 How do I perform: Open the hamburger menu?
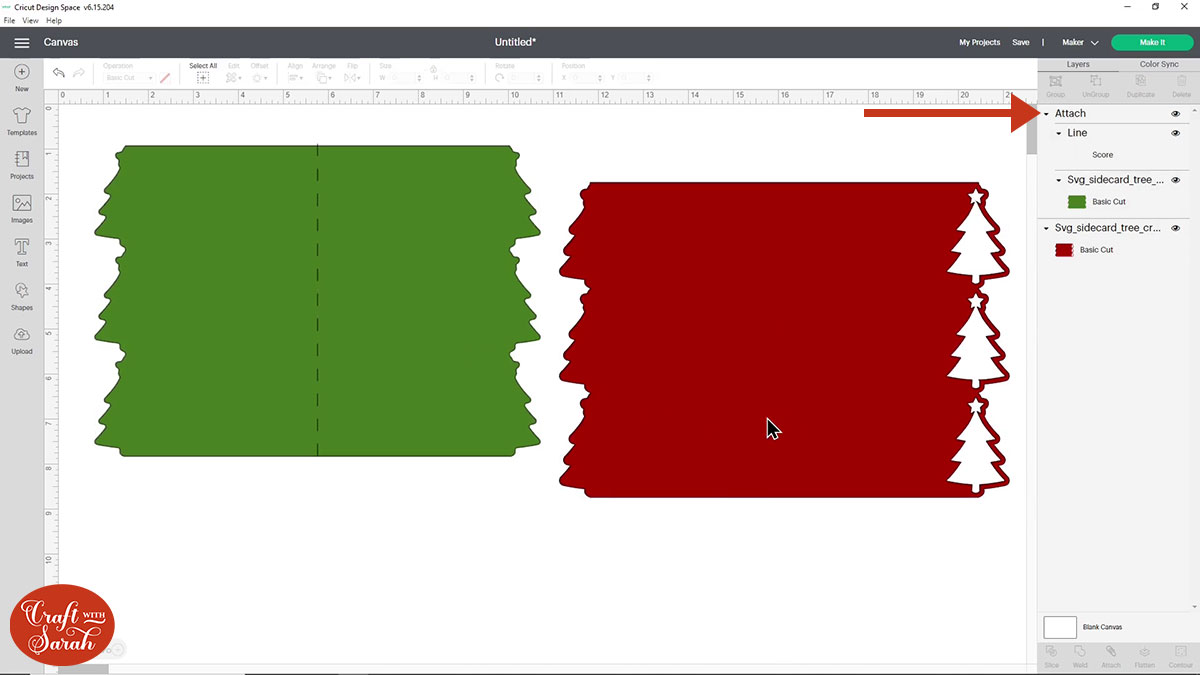[x=21, y=42]
